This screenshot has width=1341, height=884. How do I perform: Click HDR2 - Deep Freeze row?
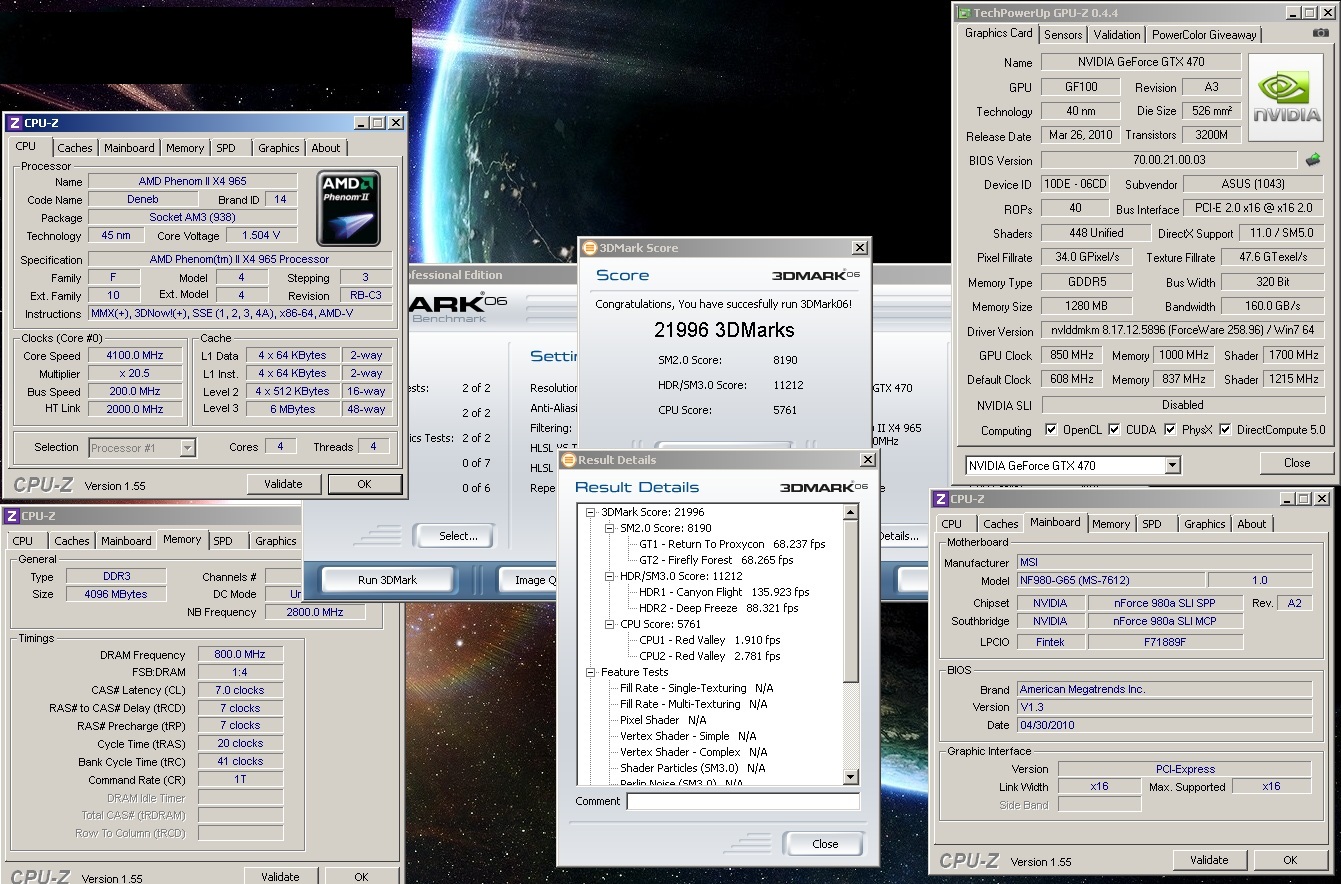[x=719, y=608]
